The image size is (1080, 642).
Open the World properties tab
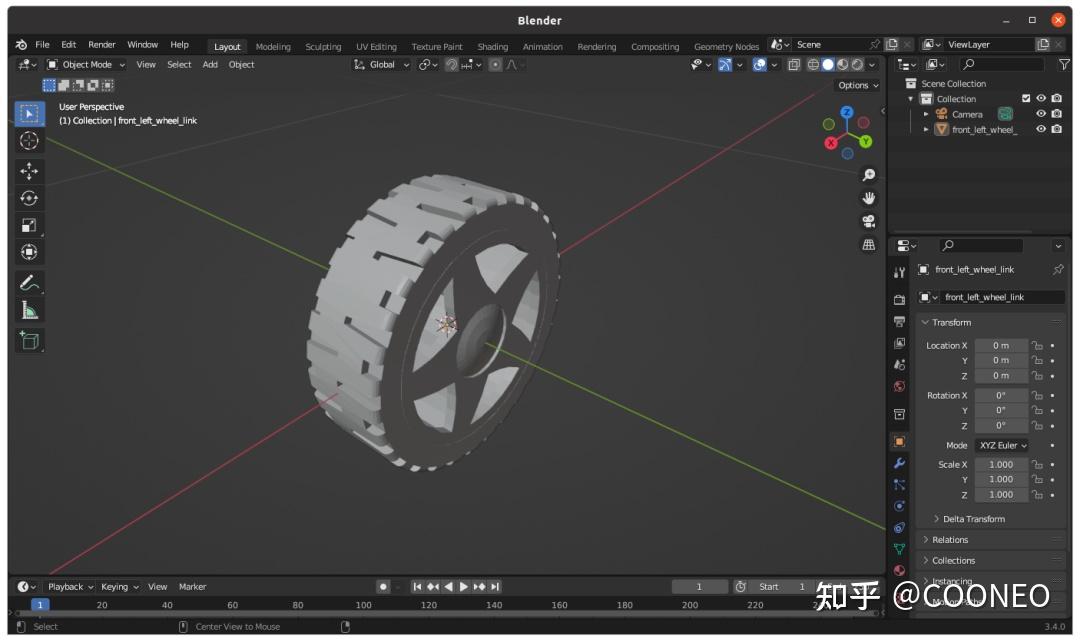[900, 386]
